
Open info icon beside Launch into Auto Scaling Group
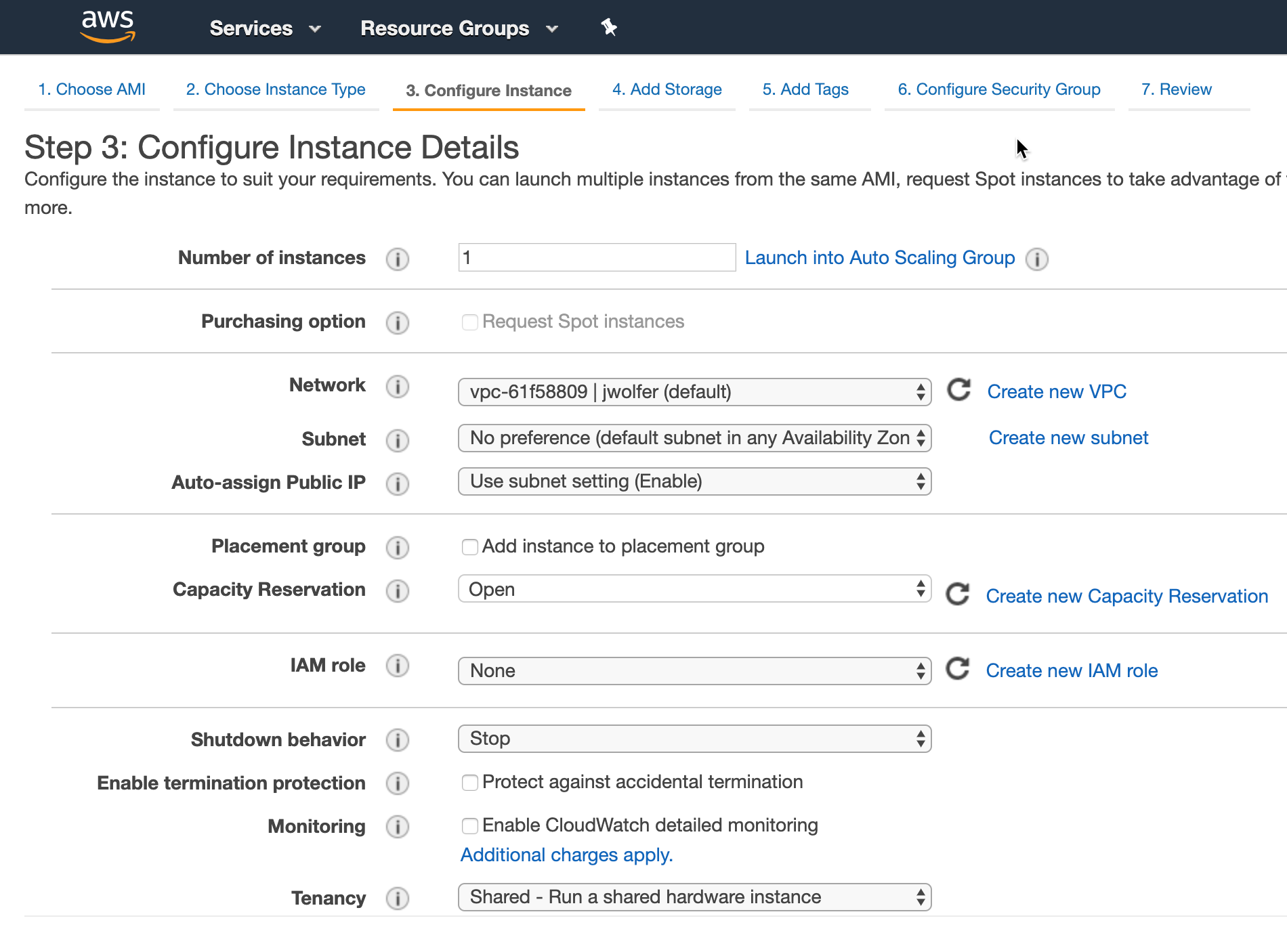[1037, 259]
